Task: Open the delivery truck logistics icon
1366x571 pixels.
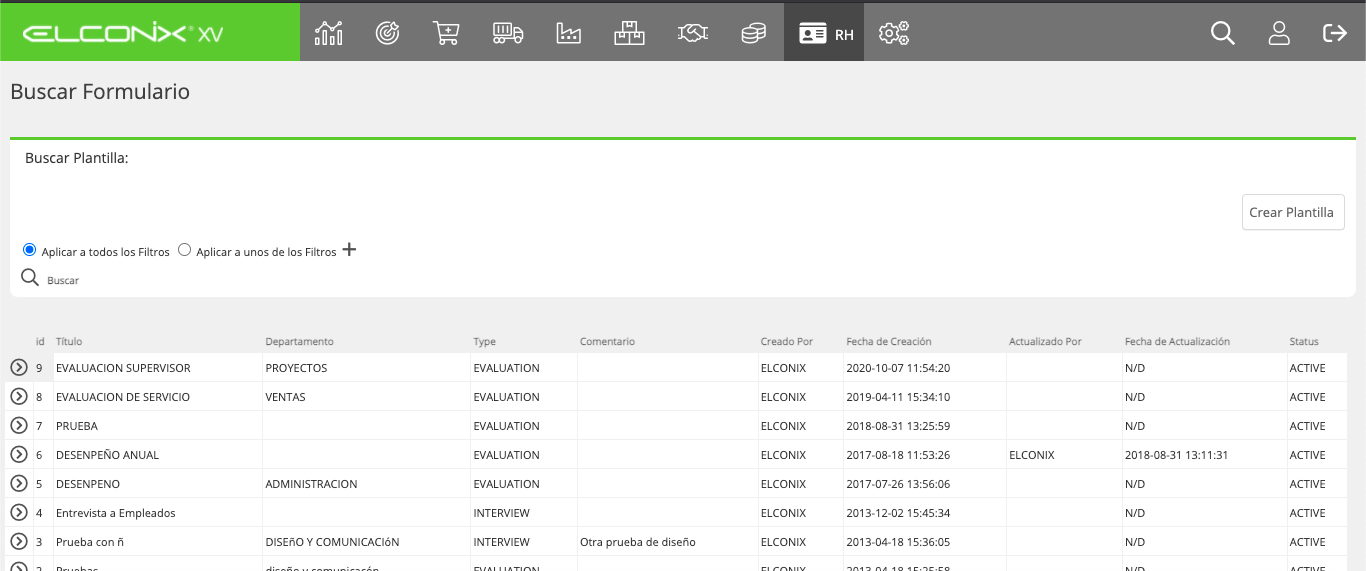Action: [508, 33]
